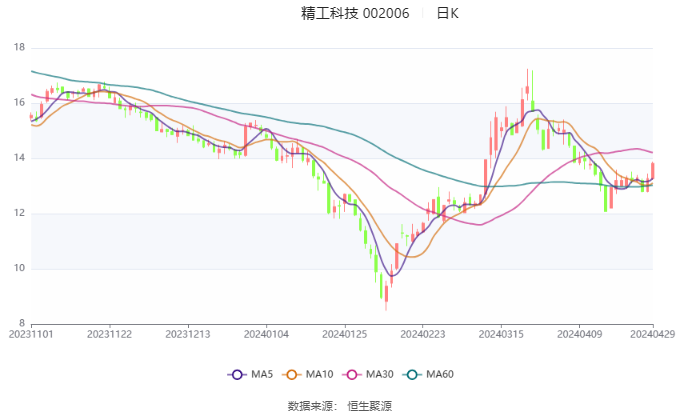
Task: Click the 16 price axis label
Action: pos(20,102)
